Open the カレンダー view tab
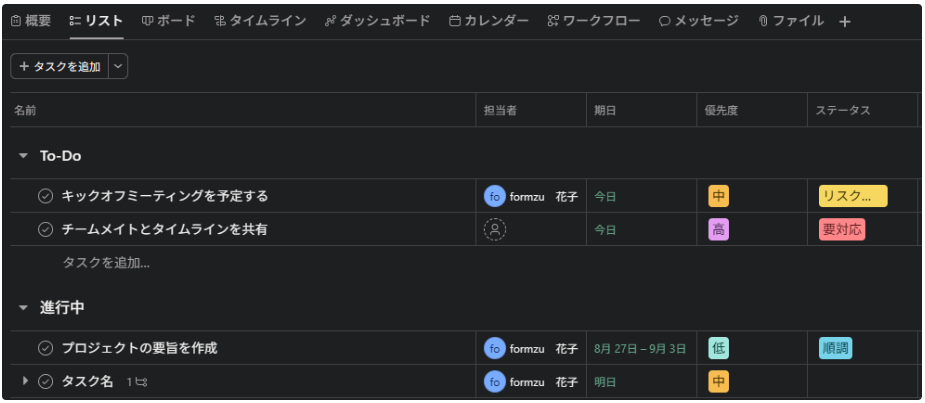The height and width of the screenshot is (403, 925). [489, 21]
